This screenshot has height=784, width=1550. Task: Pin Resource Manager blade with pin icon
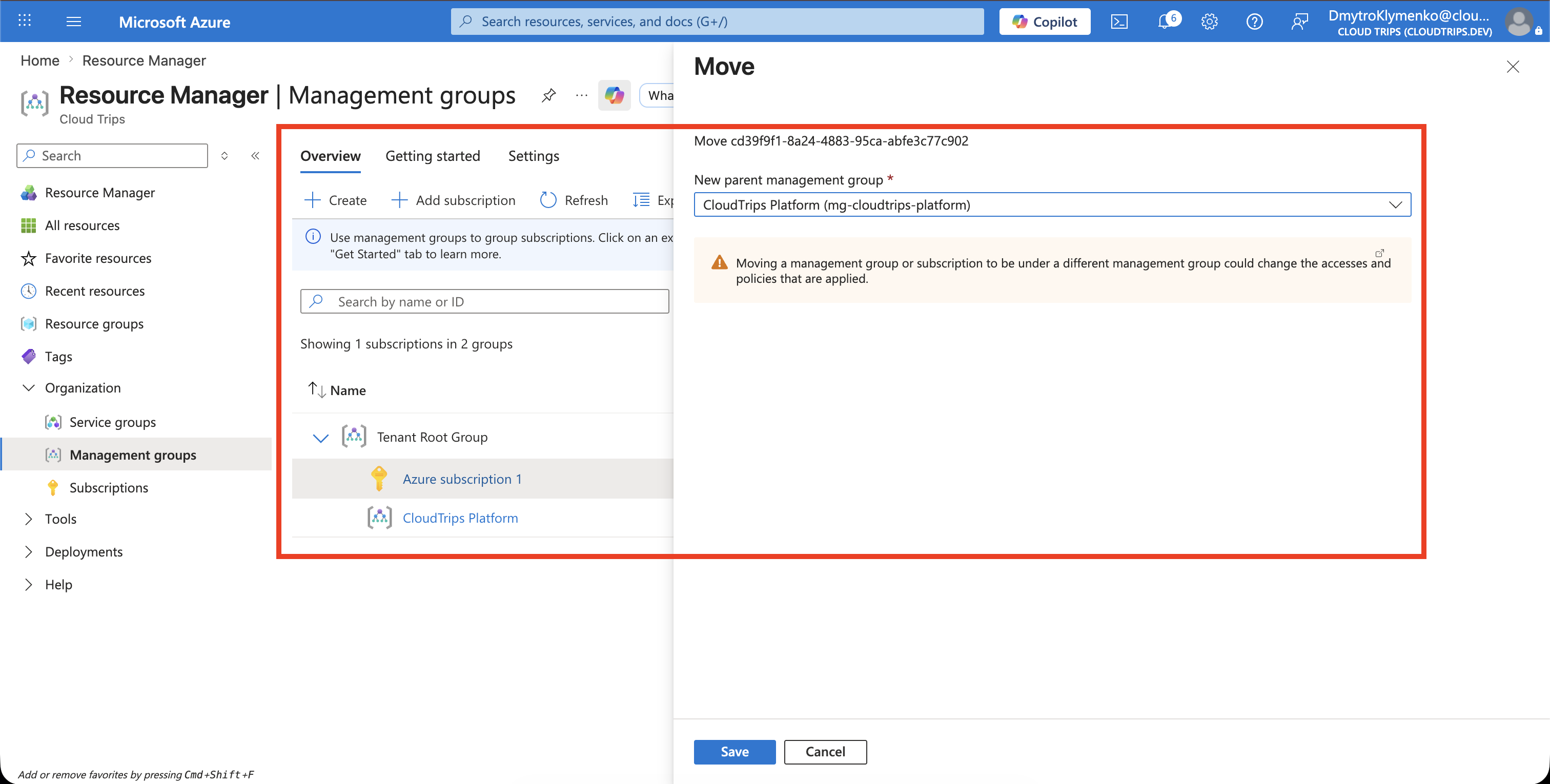coord(548,95)
